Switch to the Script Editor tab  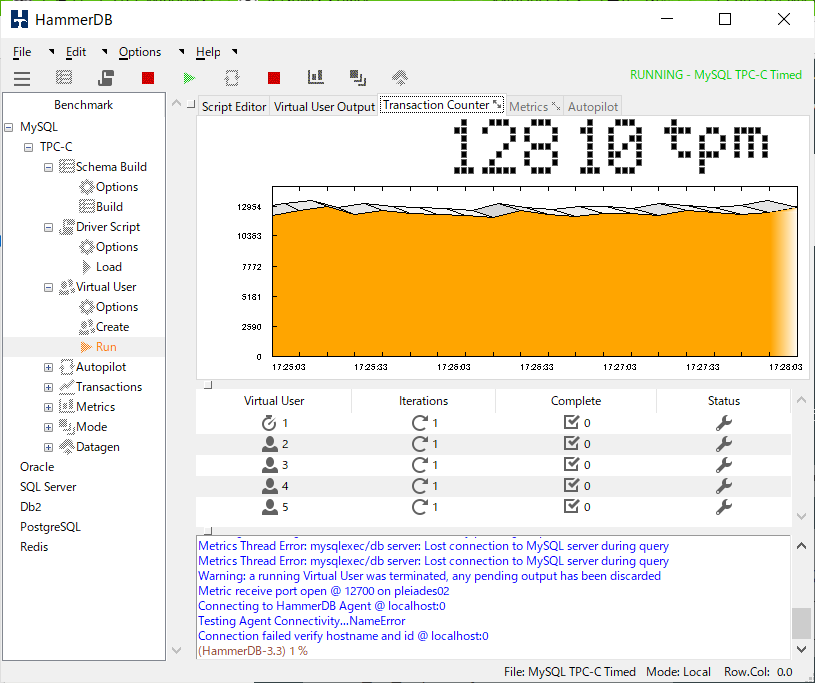(234, 107)
